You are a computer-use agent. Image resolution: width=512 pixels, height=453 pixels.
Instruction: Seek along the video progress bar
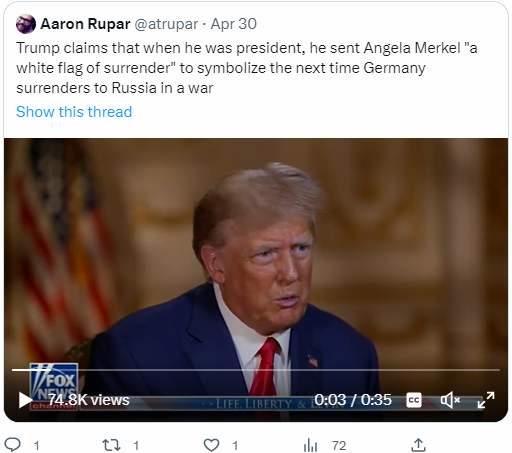256,370
